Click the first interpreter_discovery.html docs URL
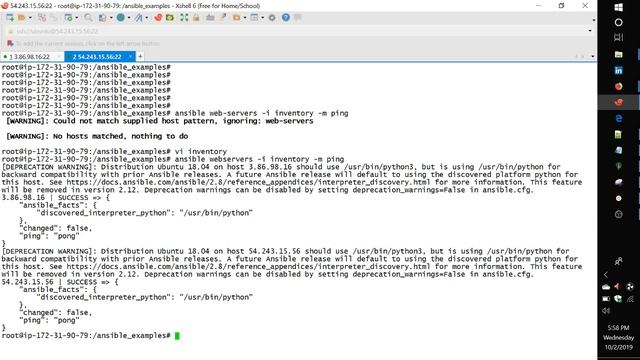Viewport: 640px width, 360px height. pos(248,182)
